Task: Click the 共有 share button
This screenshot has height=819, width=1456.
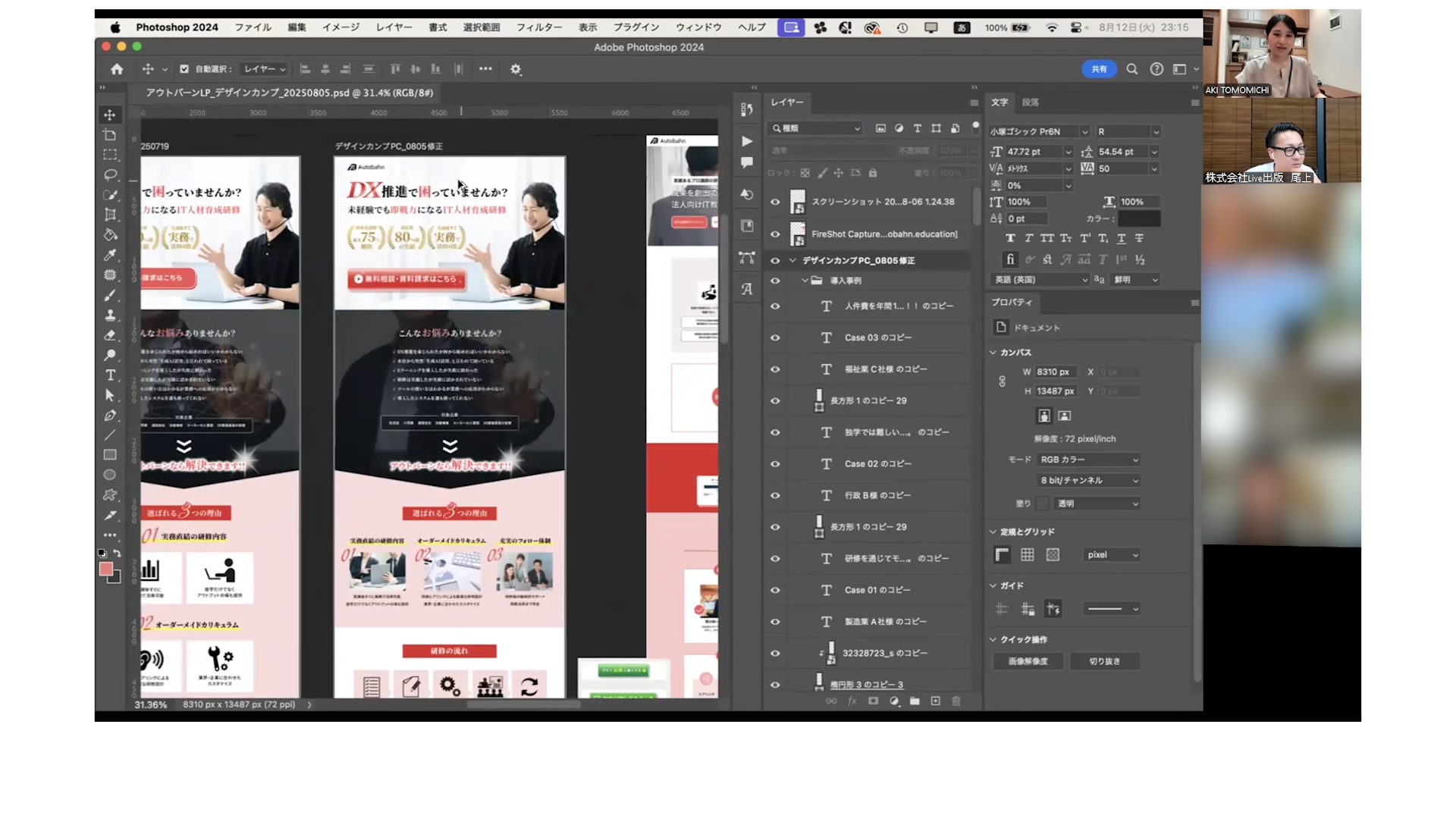Action: (1099, 69)
